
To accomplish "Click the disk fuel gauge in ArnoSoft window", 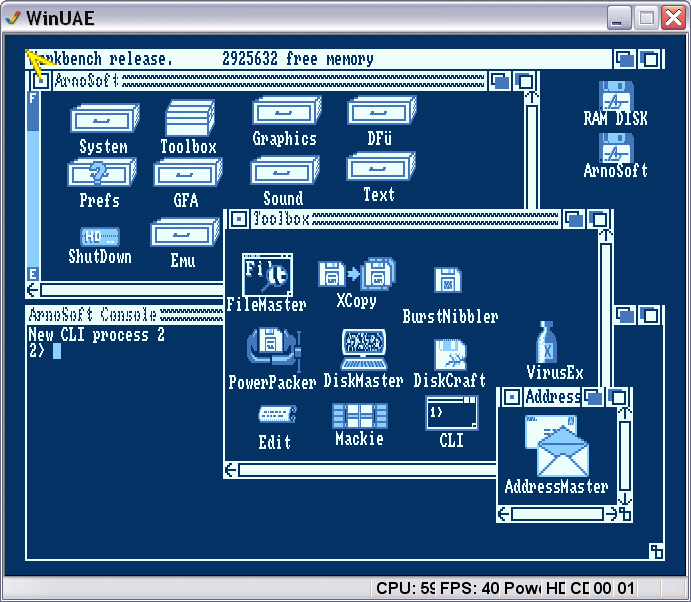I will 33,186.
